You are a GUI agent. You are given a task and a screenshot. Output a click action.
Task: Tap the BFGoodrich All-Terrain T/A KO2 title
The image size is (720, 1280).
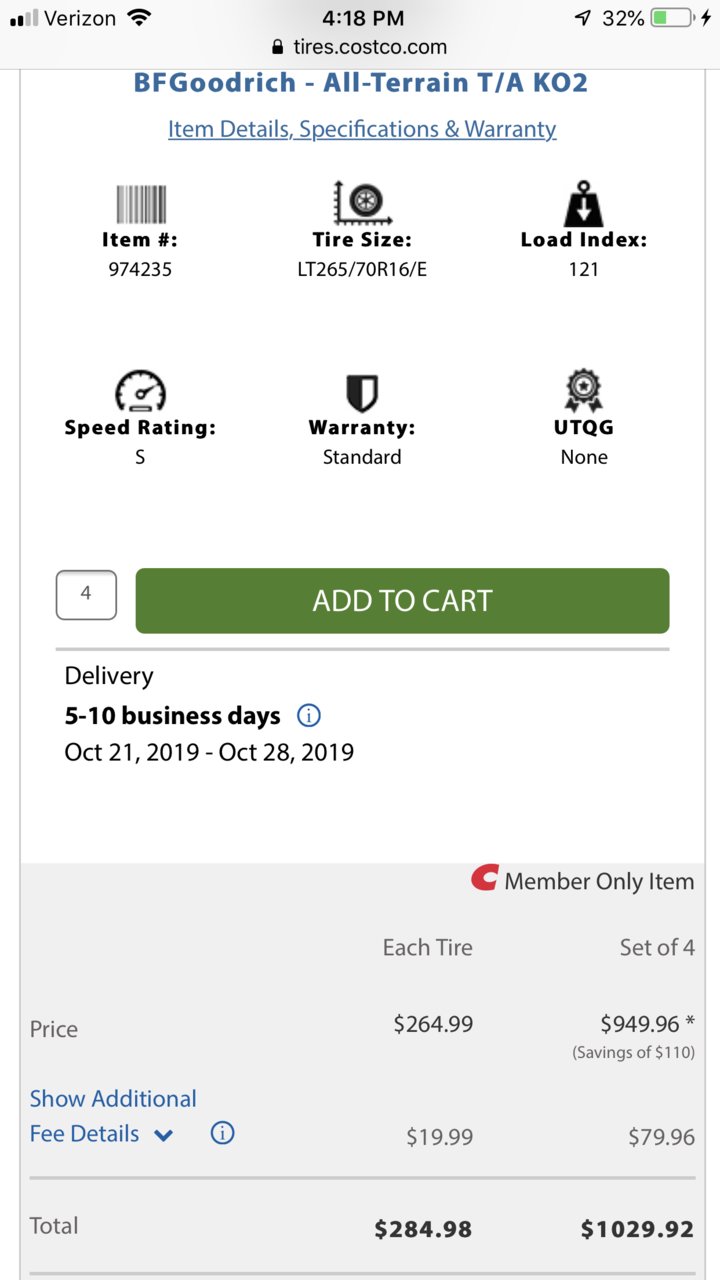(x=361, y=82)
